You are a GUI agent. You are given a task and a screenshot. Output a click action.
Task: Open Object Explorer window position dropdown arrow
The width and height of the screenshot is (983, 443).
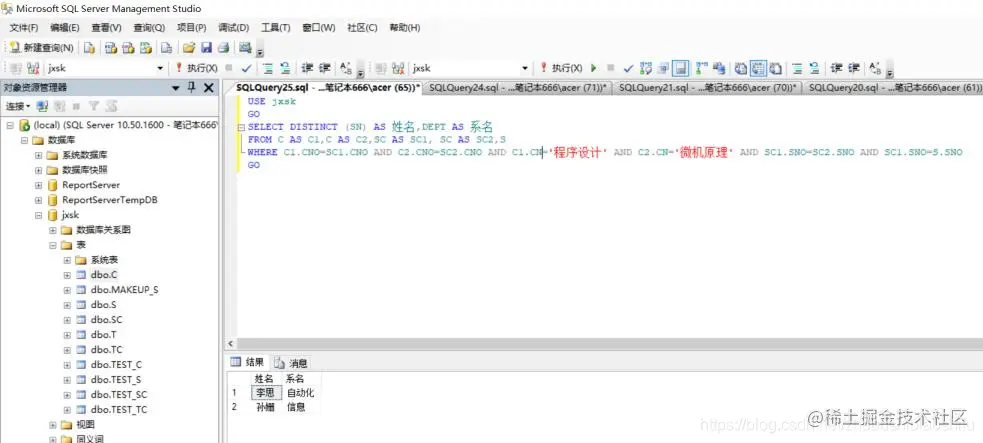point(176,88)
